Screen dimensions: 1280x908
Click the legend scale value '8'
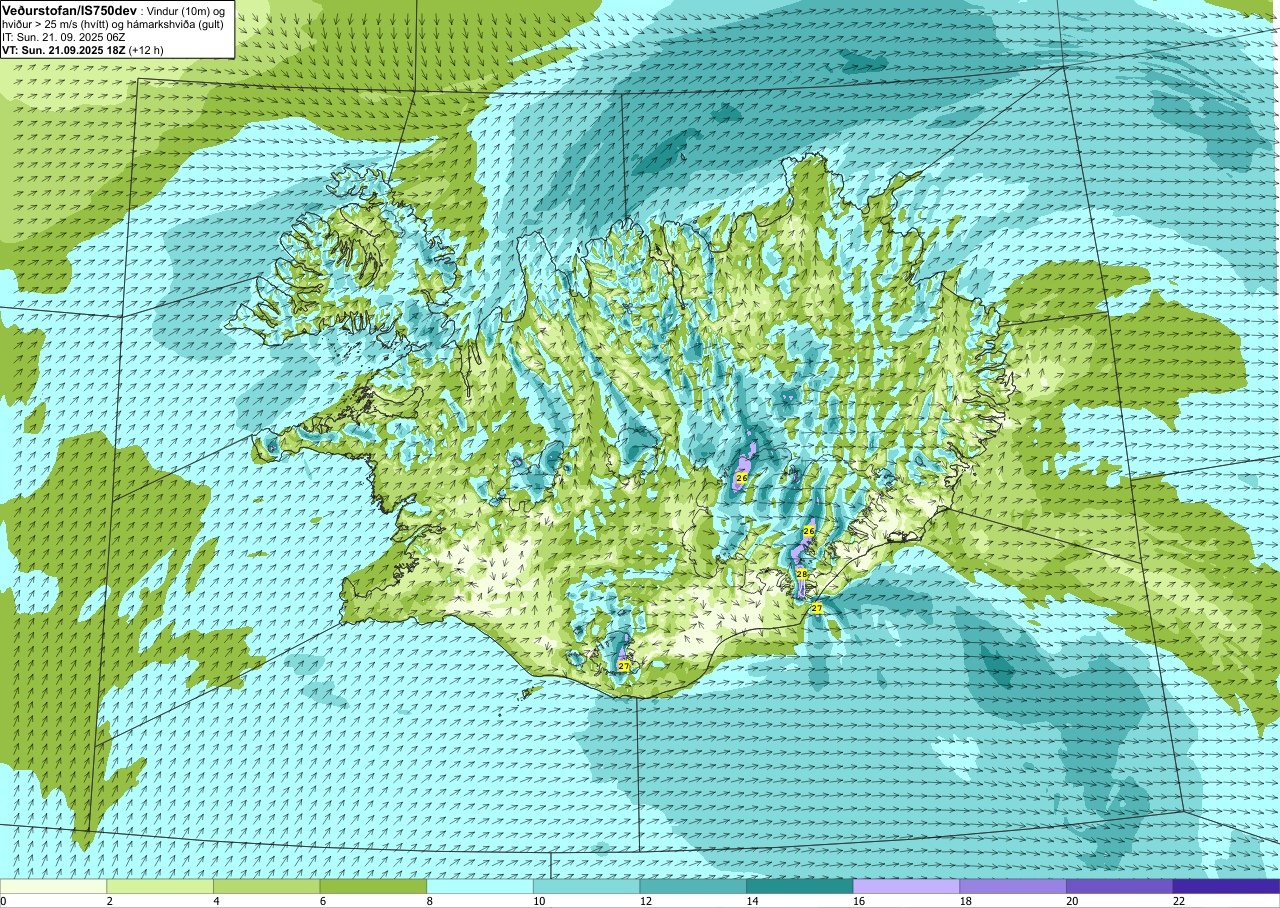429,901
